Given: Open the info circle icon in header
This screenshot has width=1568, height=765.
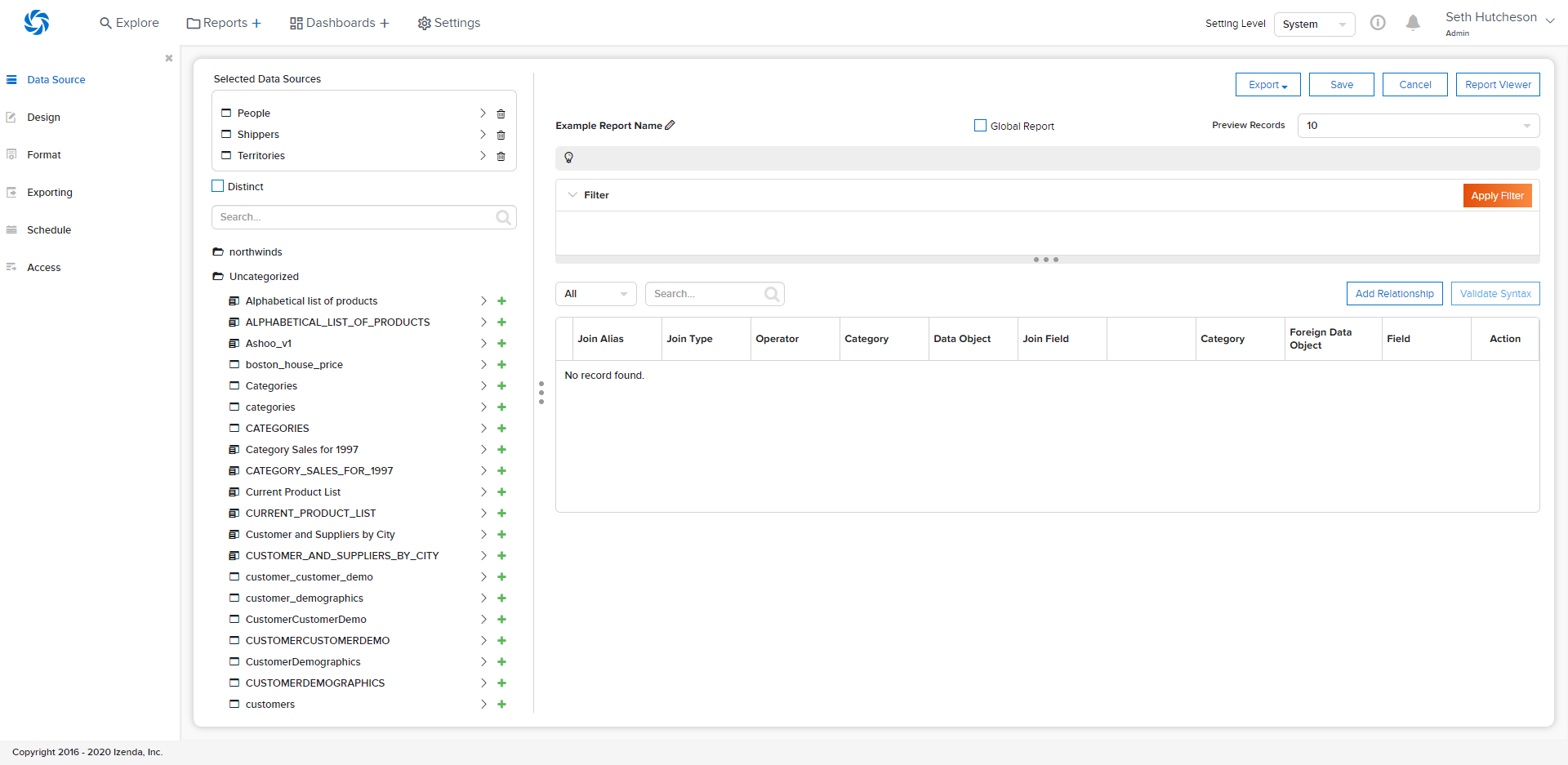Looking at the screenshot, I should tap(1378, 23).
